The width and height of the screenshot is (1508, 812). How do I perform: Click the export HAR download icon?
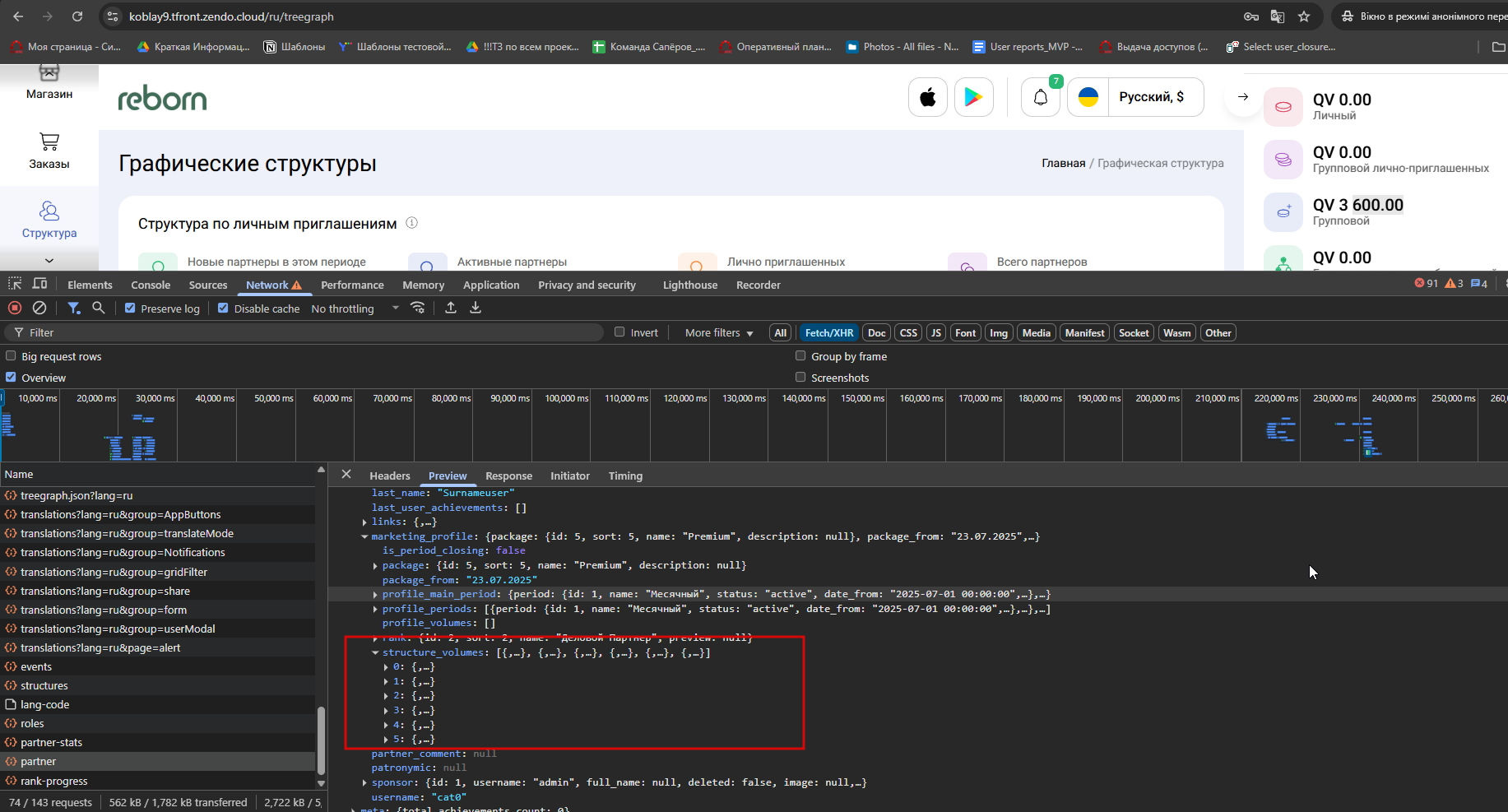point(476,308)
